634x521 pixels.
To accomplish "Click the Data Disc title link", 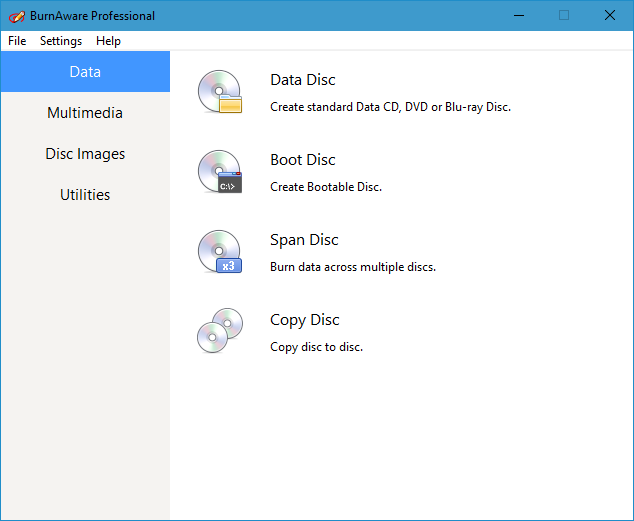I will tap(303, 80).
